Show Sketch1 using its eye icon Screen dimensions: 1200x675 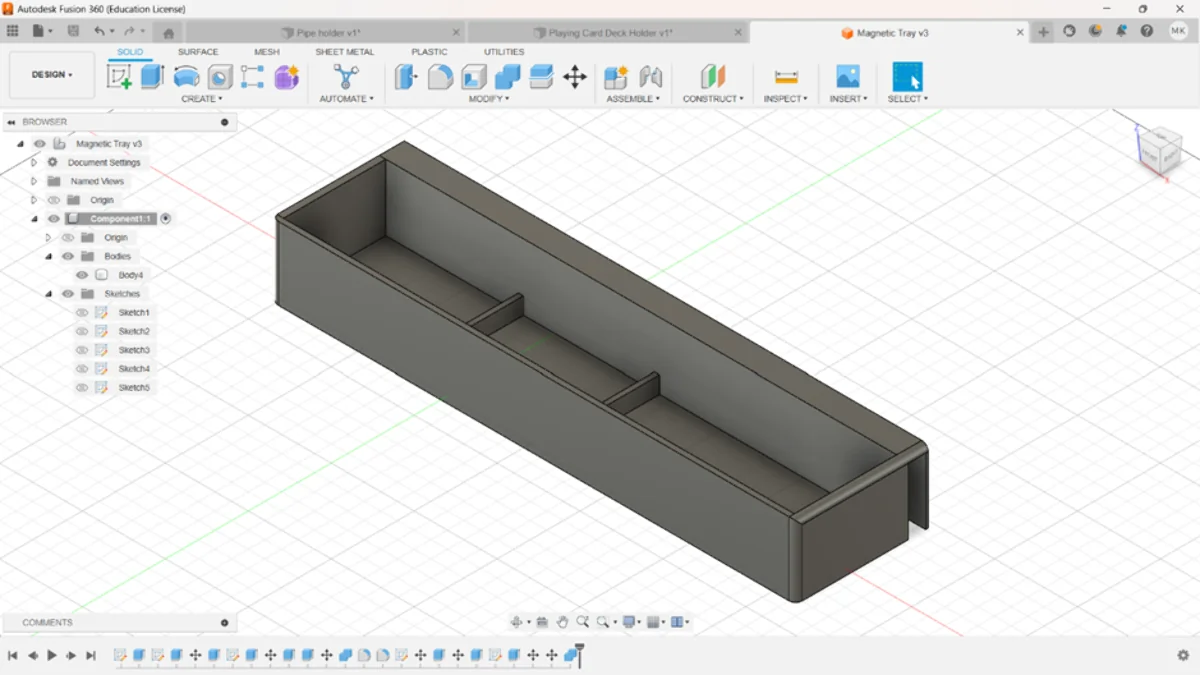pyautogui.click(x=82, y=313)
